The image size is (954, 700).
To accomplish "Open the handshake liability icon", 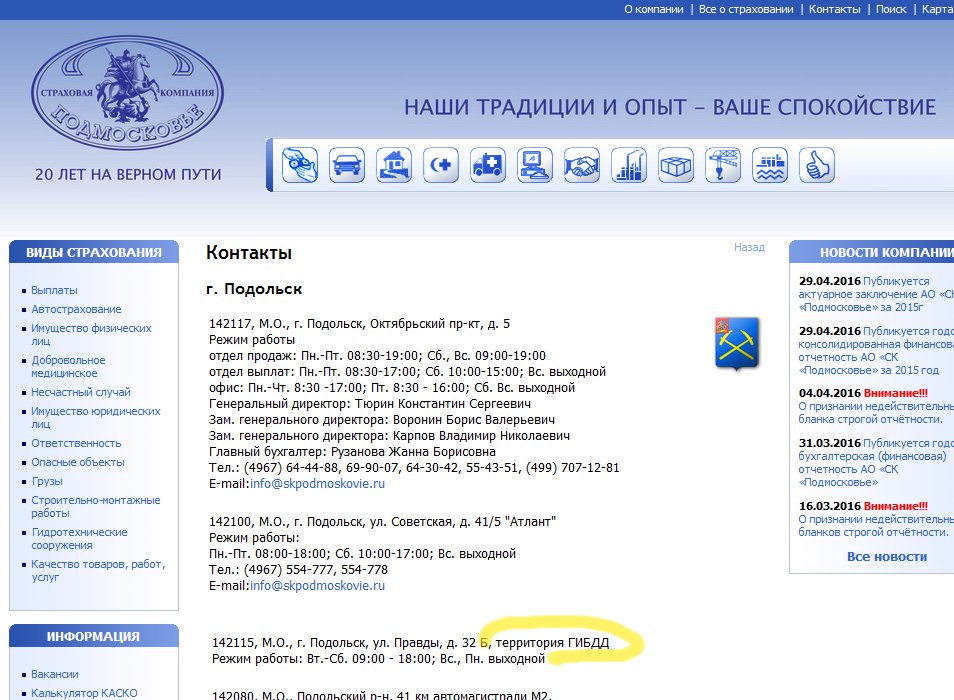I will [x=582, y=165].
